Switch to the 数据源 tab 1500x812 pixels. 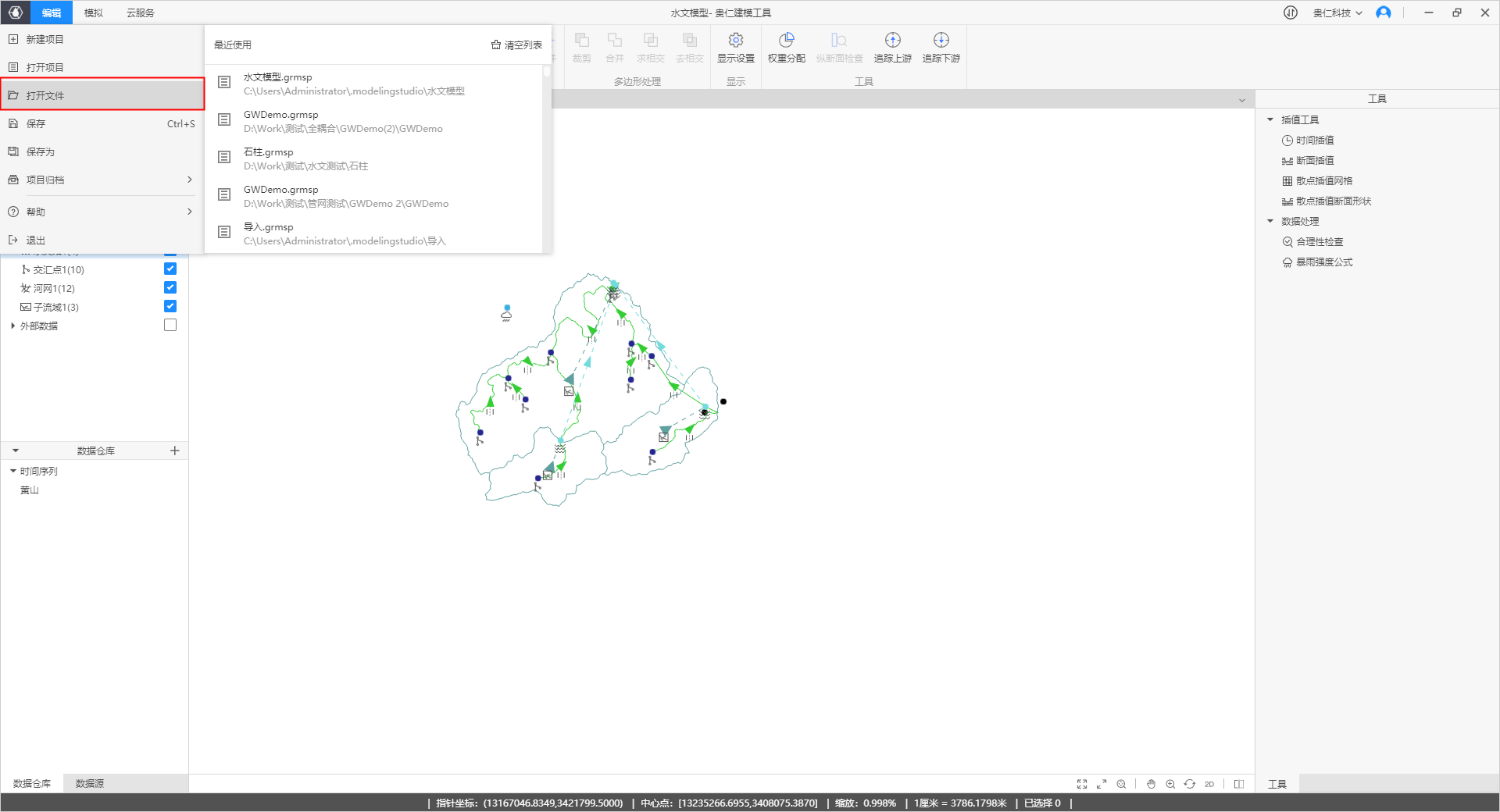[x=90, y=783]
